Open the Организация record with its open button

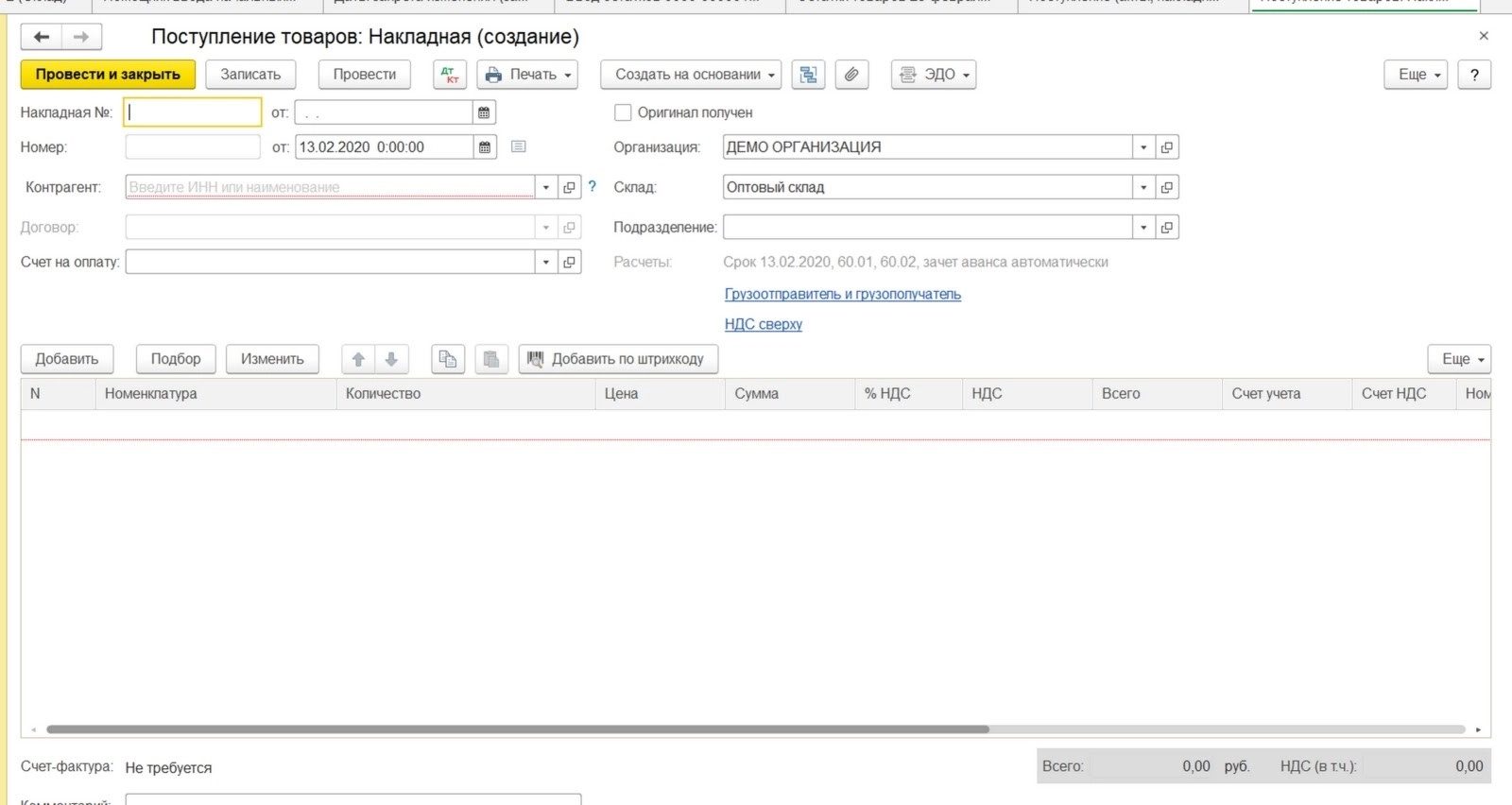(1167, 147)
